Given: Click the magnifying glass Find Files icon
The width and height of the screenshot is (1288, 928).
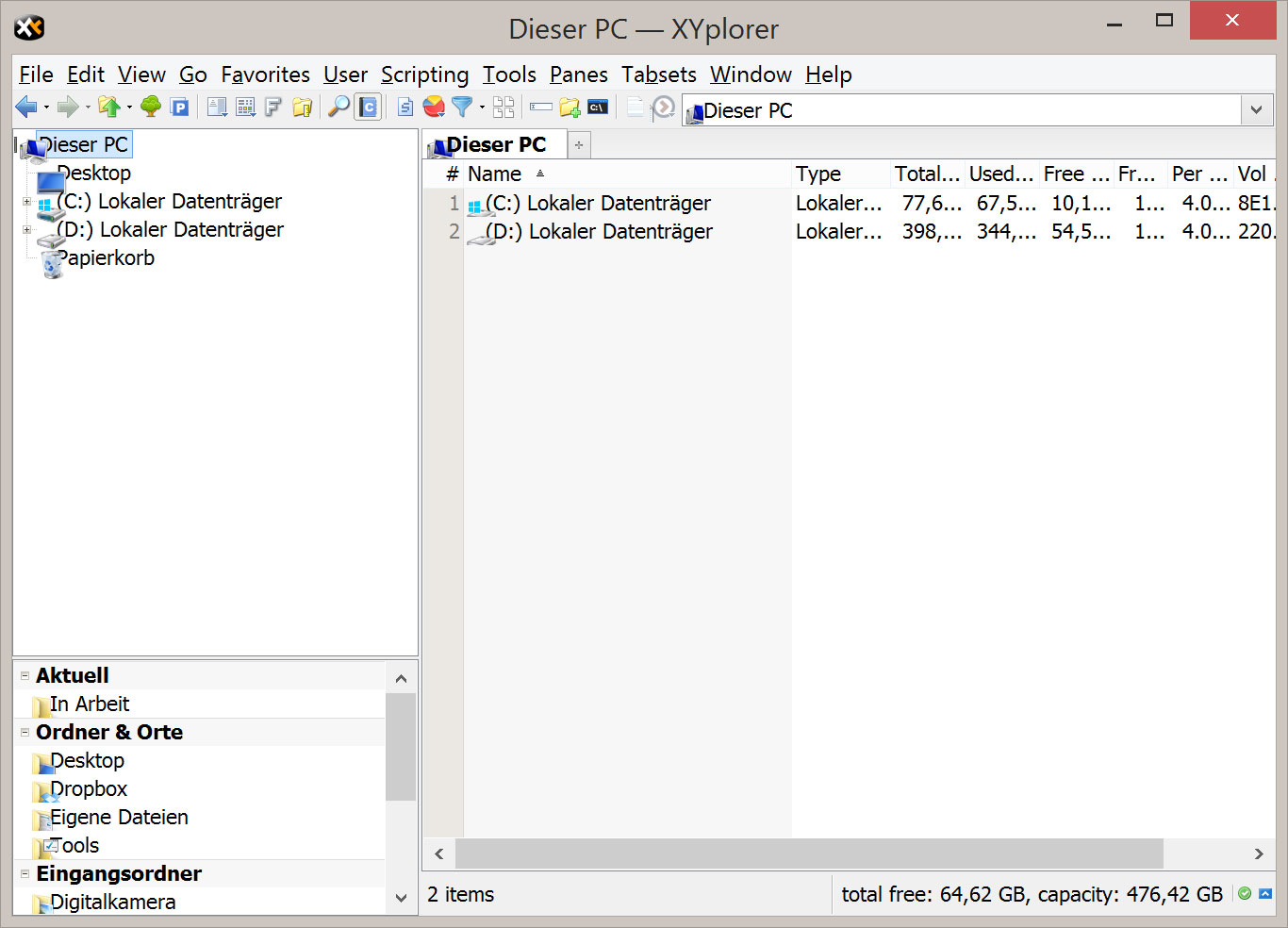Looking at the screenshot, I should [x=338, y=108].
